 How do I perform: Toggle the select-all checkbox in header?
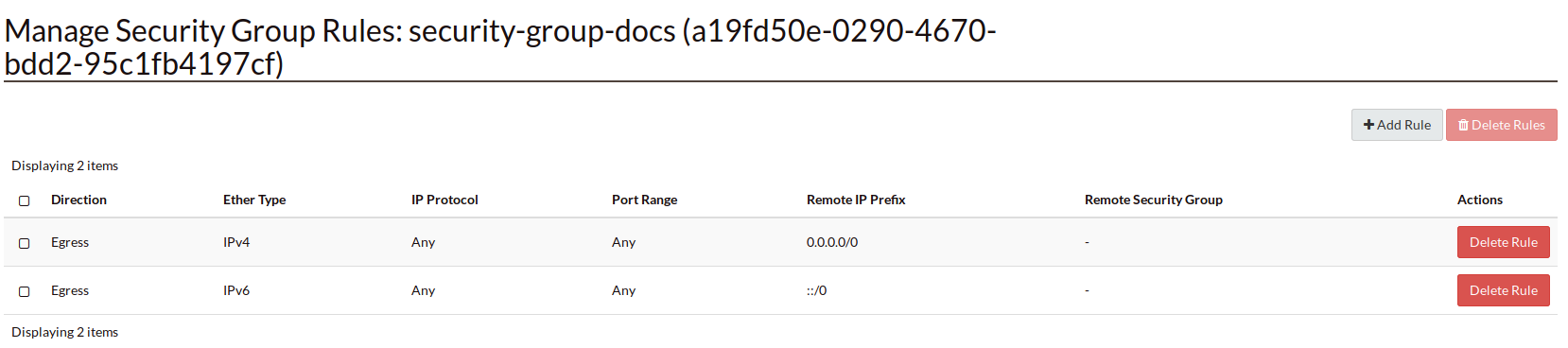click(25, 200)
